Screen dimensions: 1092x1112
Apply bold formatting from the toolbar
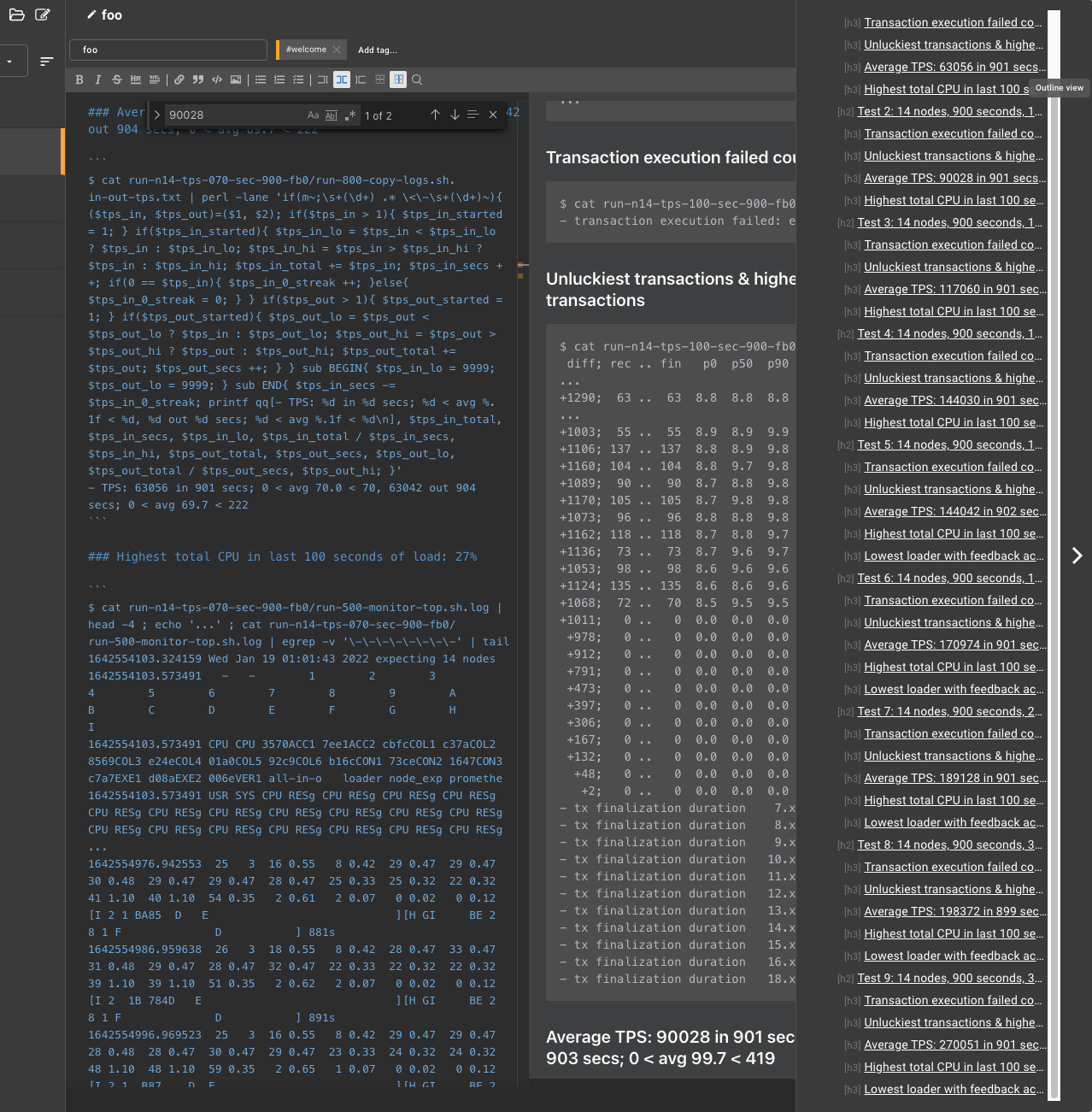(x=79, y=79)
